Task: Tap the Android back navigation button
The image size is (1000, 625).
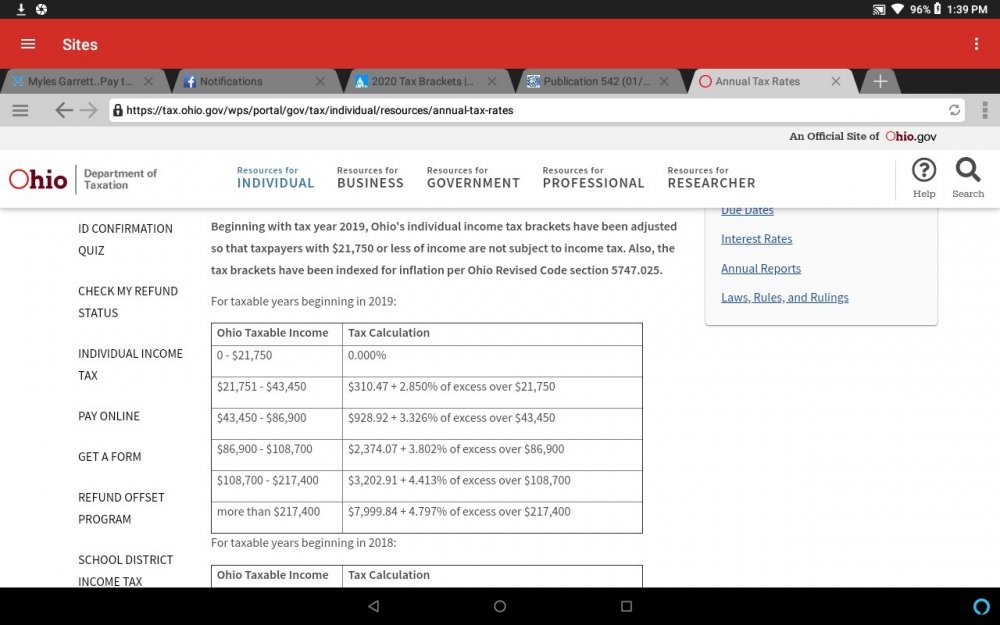Action: tap(374, 606)
